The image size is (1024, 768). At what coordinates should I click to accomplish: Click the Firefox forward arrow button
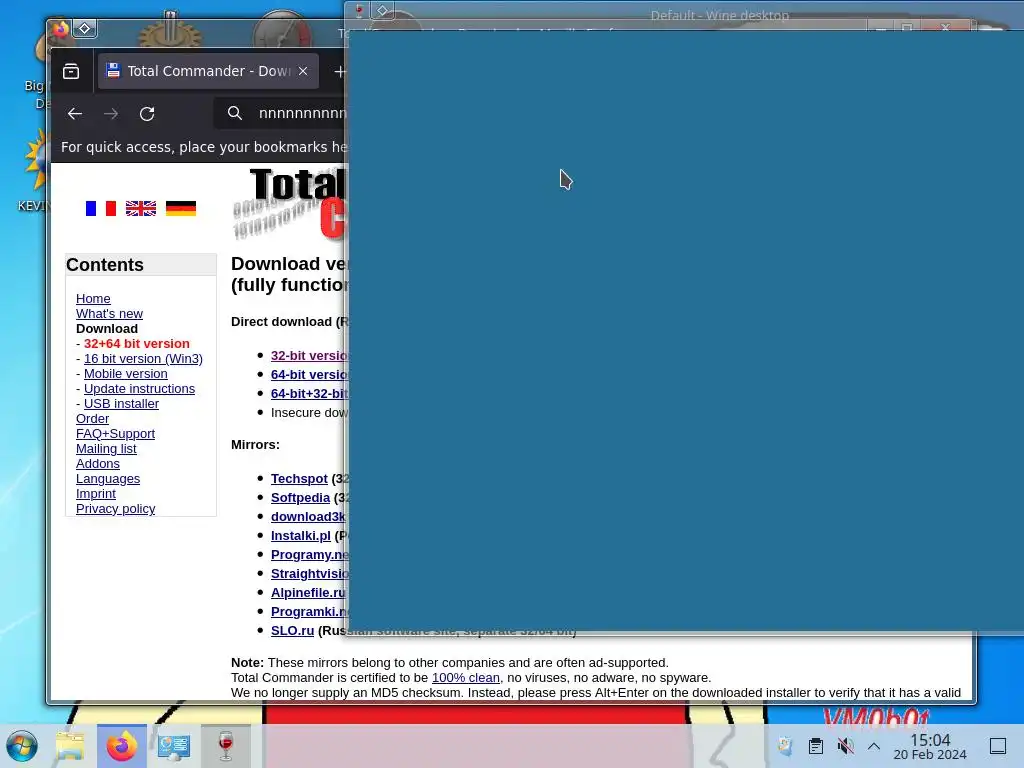click(111, 114)
